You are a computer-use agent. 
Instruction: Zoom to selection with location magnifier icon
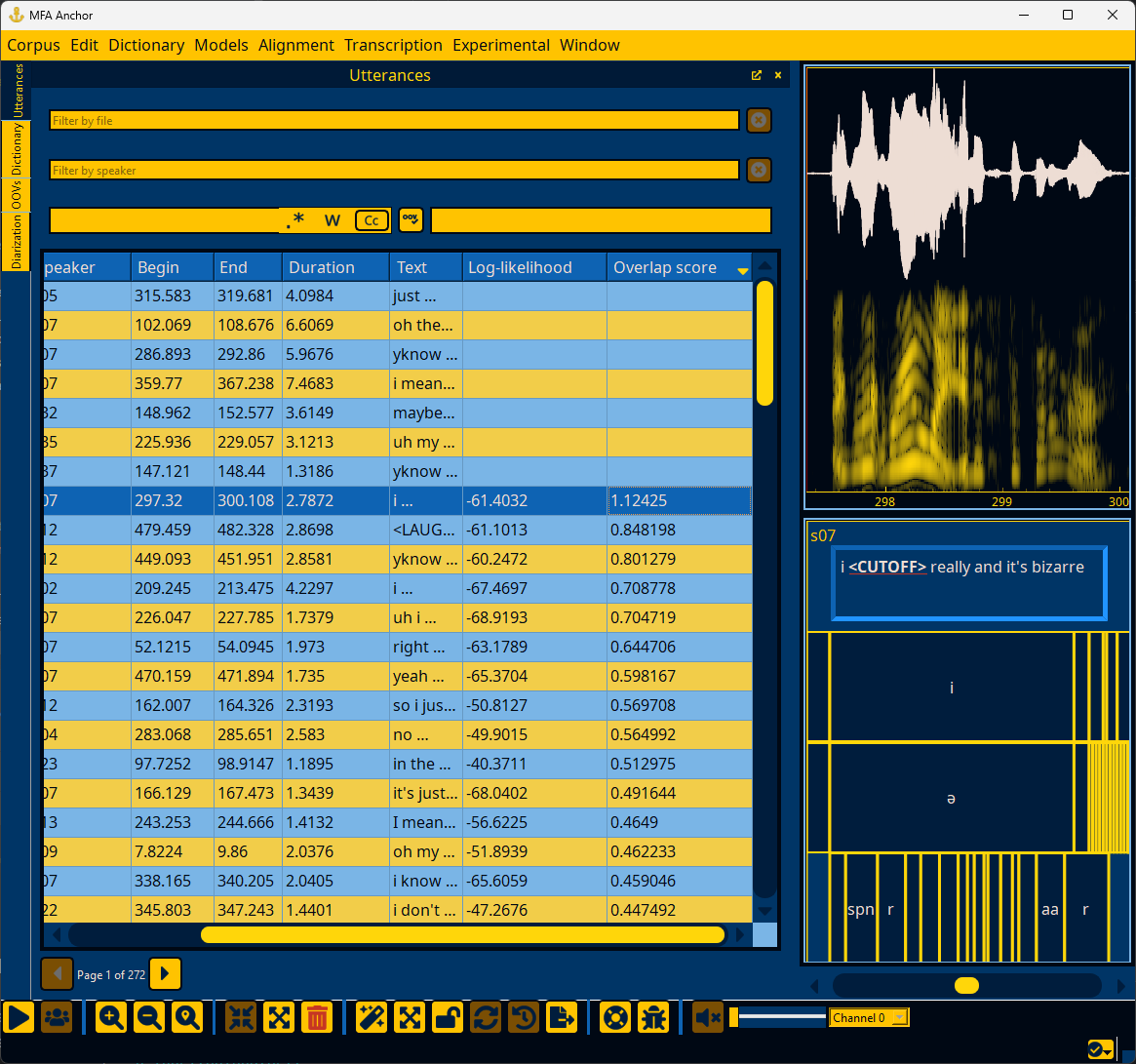pos(187,1017)
